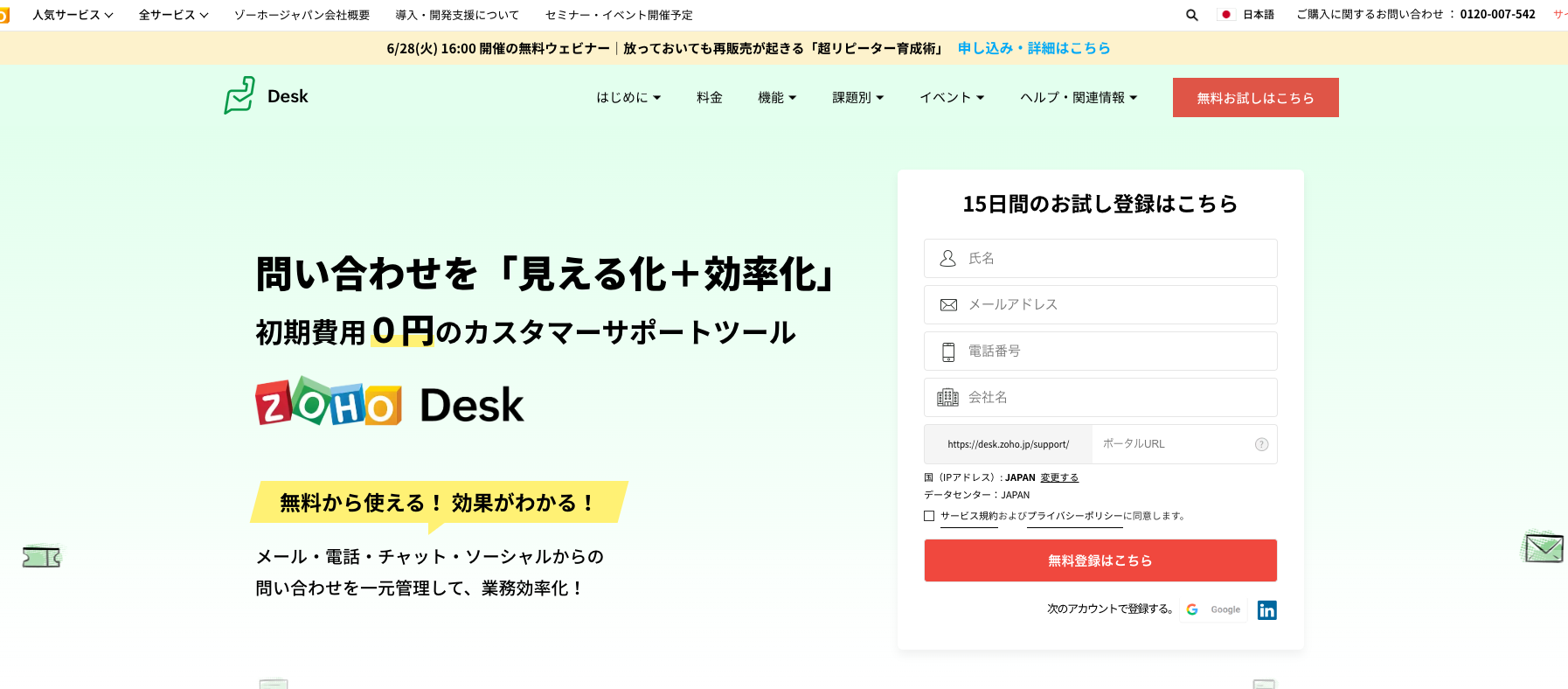Open the サービス規約 terms link

(968, 516)
